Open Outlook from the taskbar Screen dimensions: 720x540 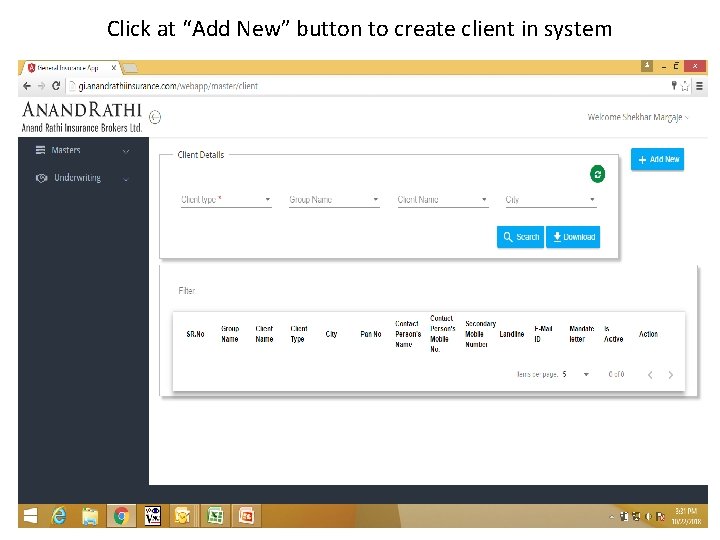183,516
